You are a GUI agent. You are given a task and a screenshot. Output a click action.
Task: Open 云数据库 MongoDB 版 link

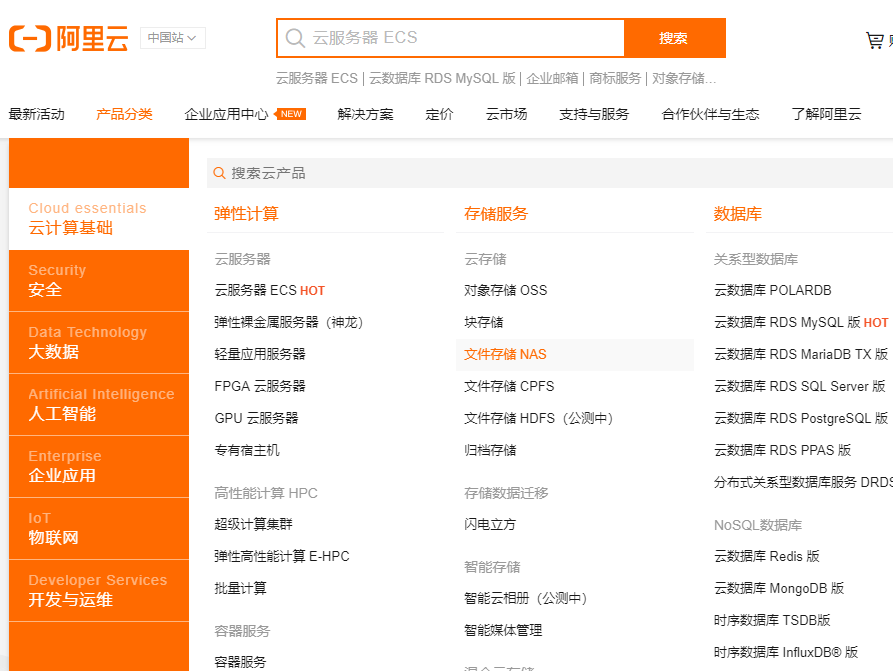779,588
